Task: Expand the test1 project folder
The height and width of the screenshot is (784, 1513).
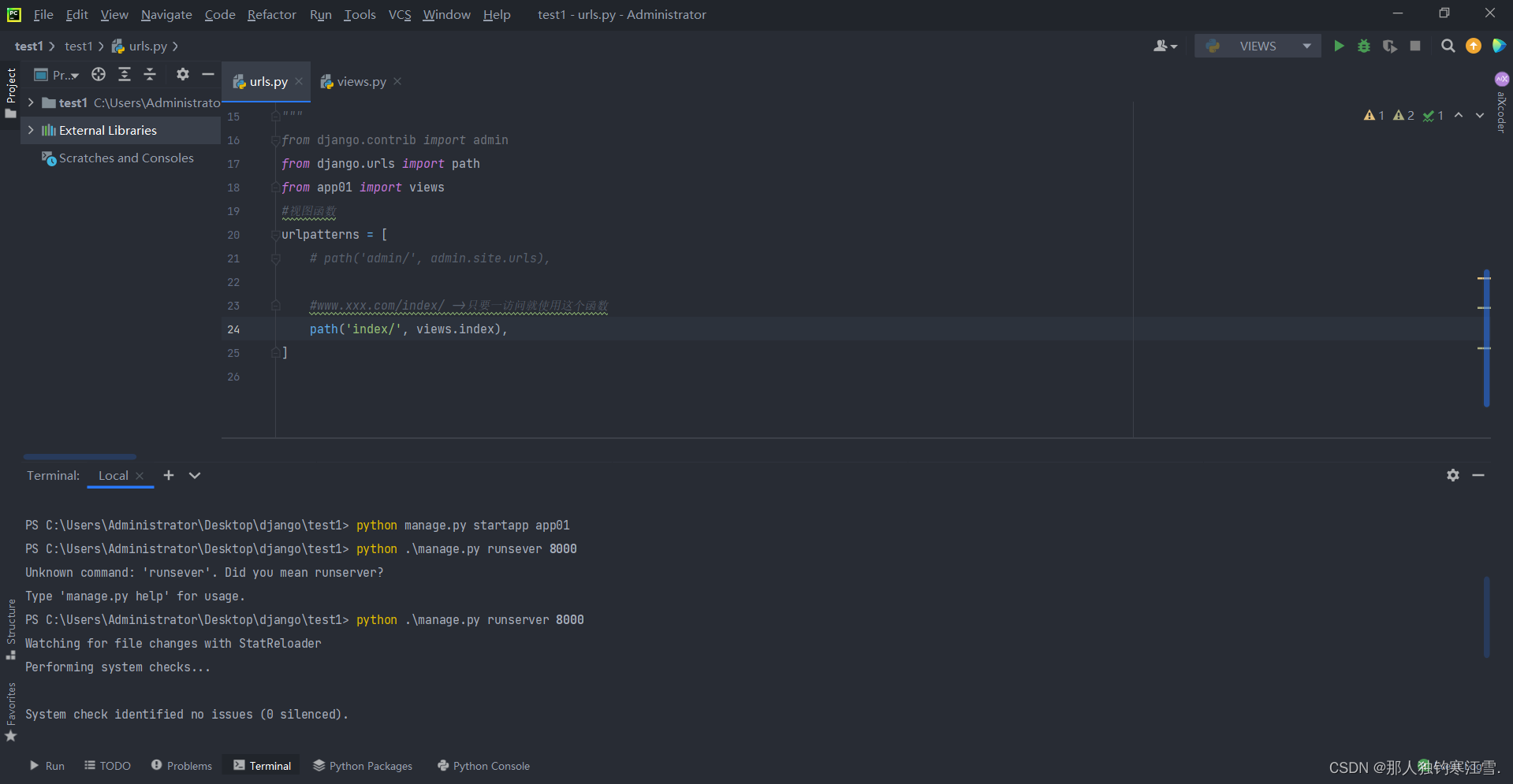Action: 31,102
